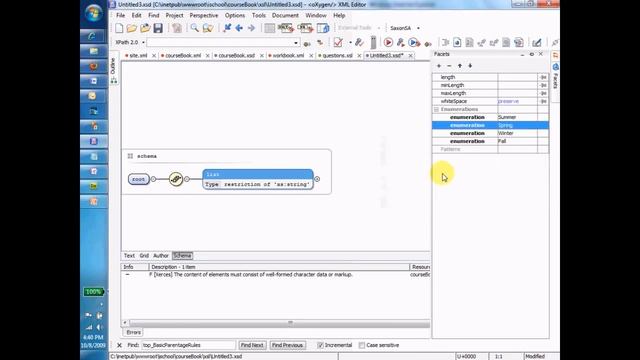Open the validate options dropdown arrow
The image size is (640, 360).
point(350,42)
